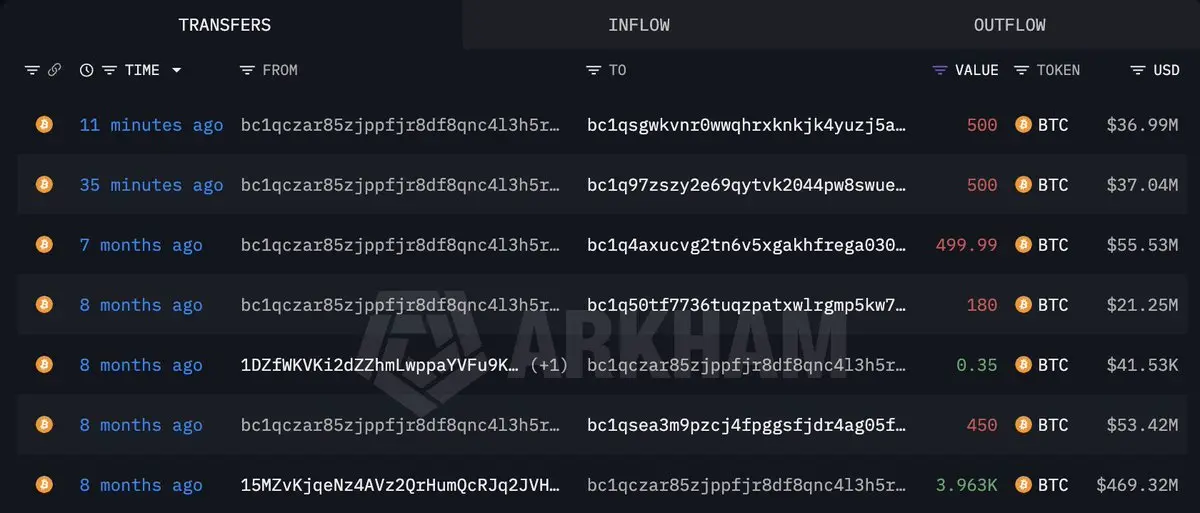Open the TOKEN column filter icon

click(x=1021, y=70)
